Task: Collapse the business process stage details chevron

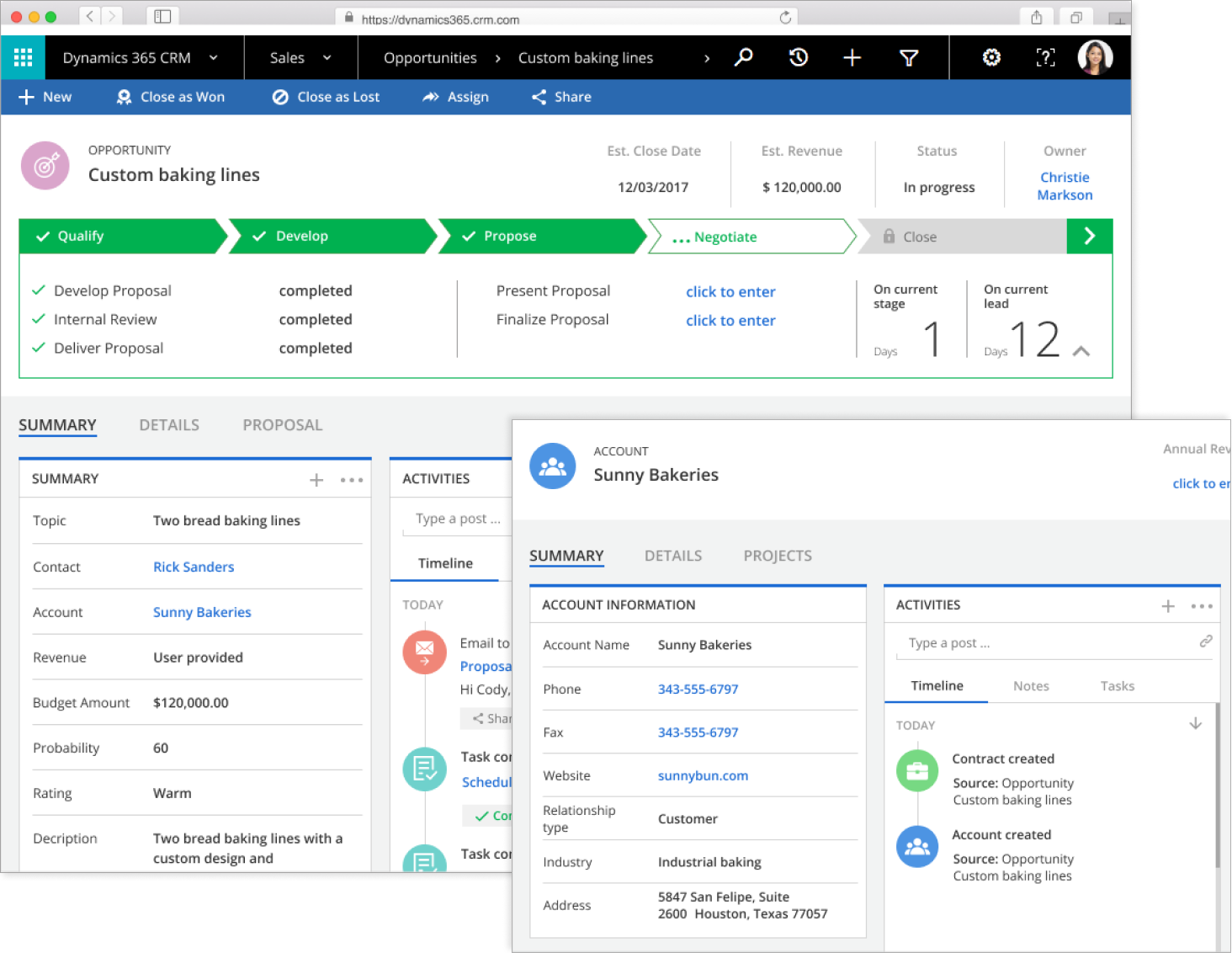Action: coord(1081,351)
